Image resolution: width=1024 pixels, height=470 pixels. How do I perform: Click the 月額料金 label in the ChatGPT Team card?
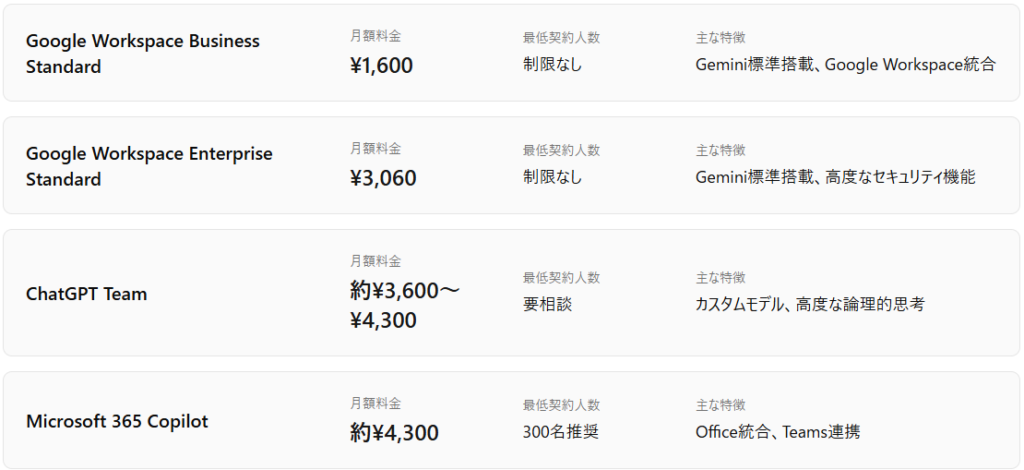click(x=375, y=261)
